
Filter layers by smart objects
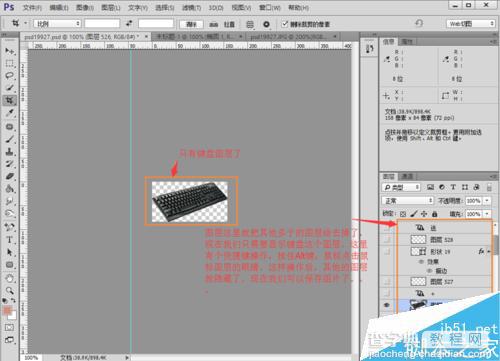(476, 187)
